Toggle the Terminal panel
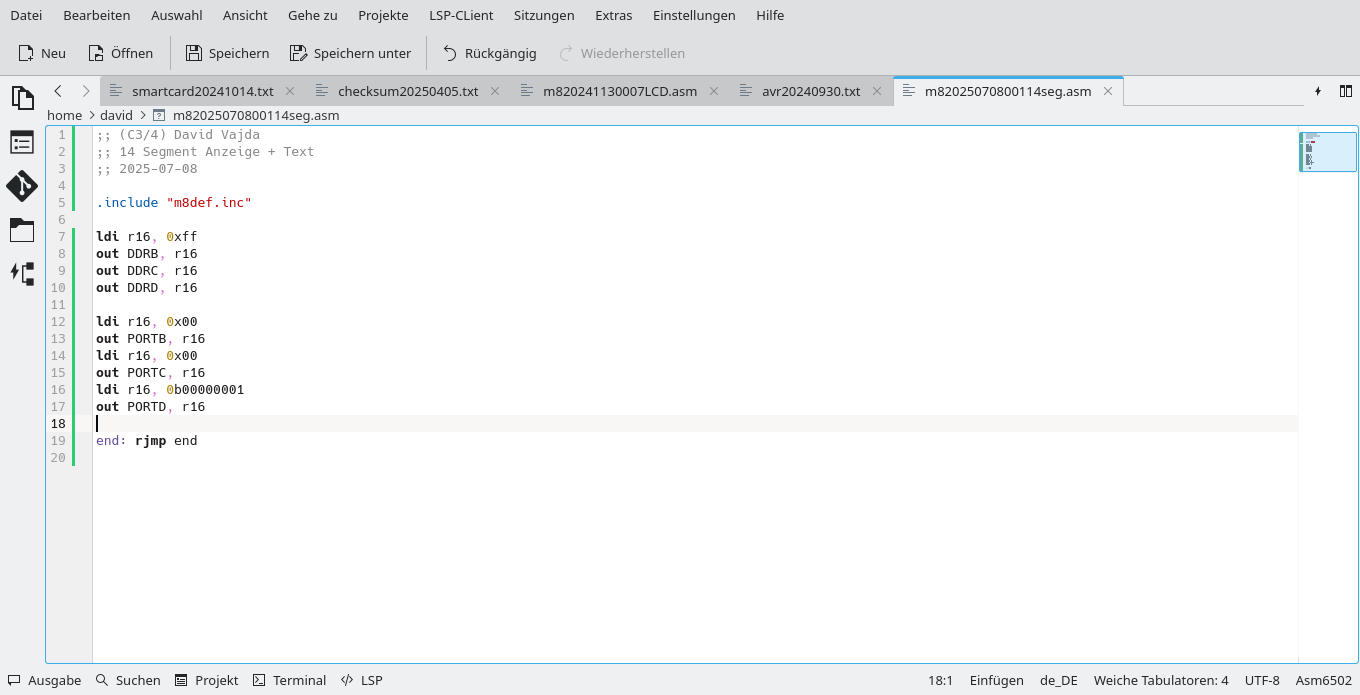The image size is (1360, 695). pos(289,680)
